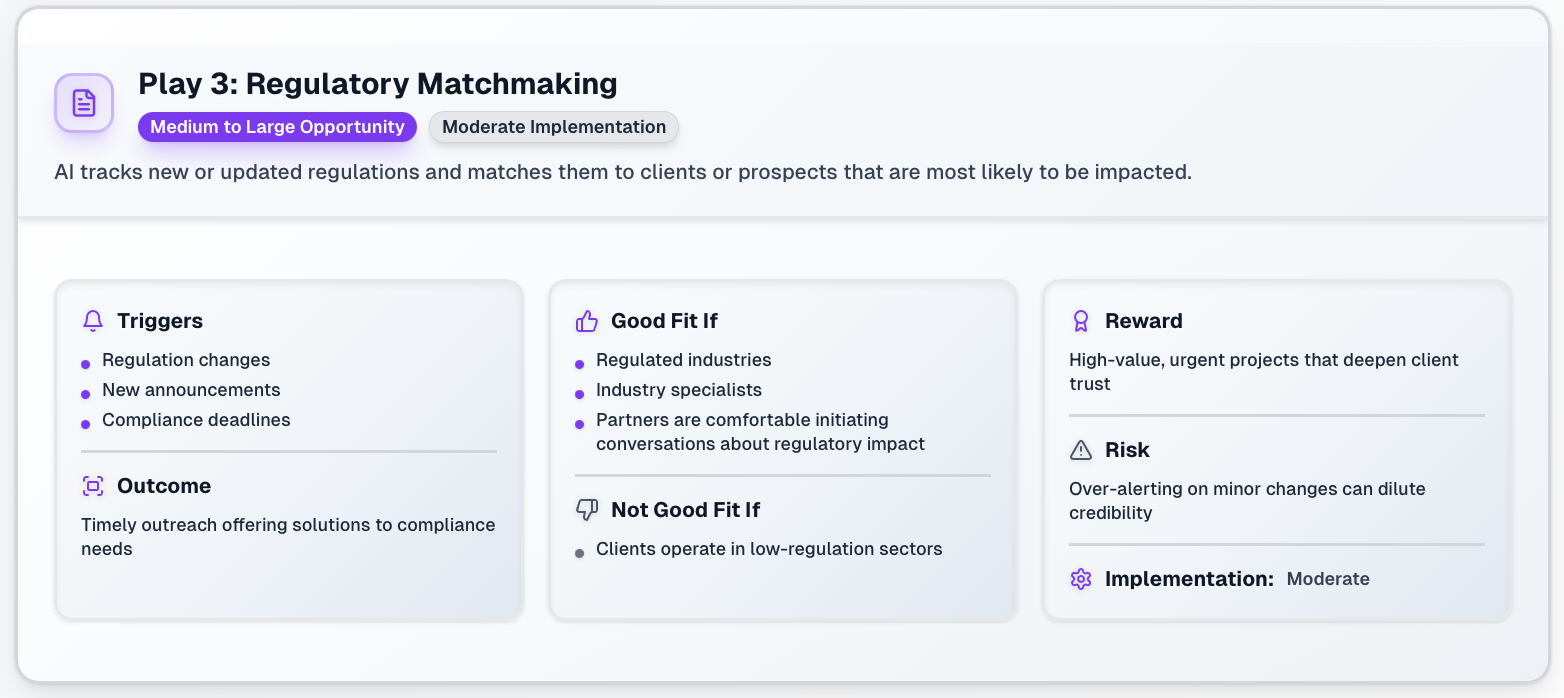Viewport: 1564px width, 698px height.
Task: Click the Regulation changes bullet item
Action: (186, 360)
